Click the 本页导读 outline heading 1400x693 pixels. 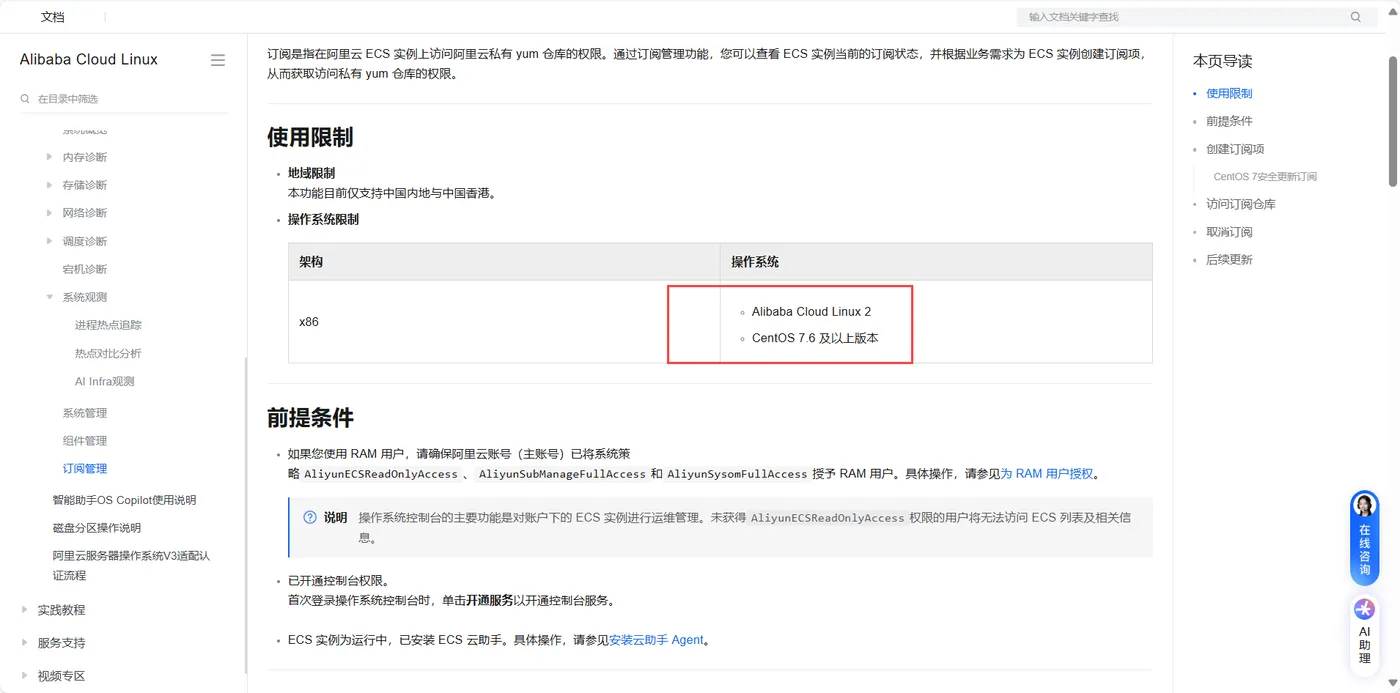tap(1222, 61)
